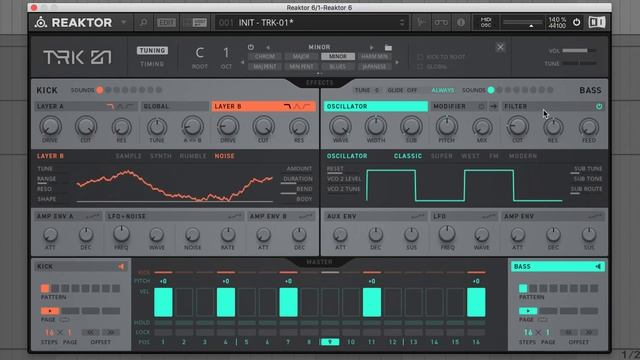Click the BASS speaker mute icon
The height and width of the screenshot is (360, 640).
click(x=598, y=267)
